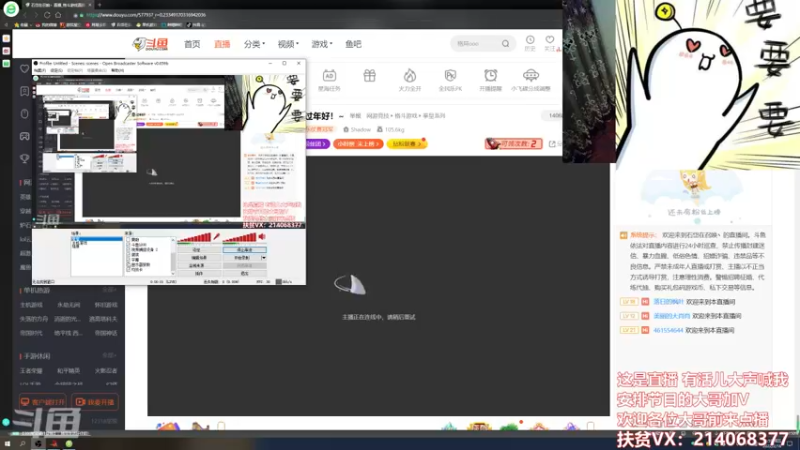The image size is (800, 450).
Task: Click the OBS 设定 settings button
Action: coord(198,250)
